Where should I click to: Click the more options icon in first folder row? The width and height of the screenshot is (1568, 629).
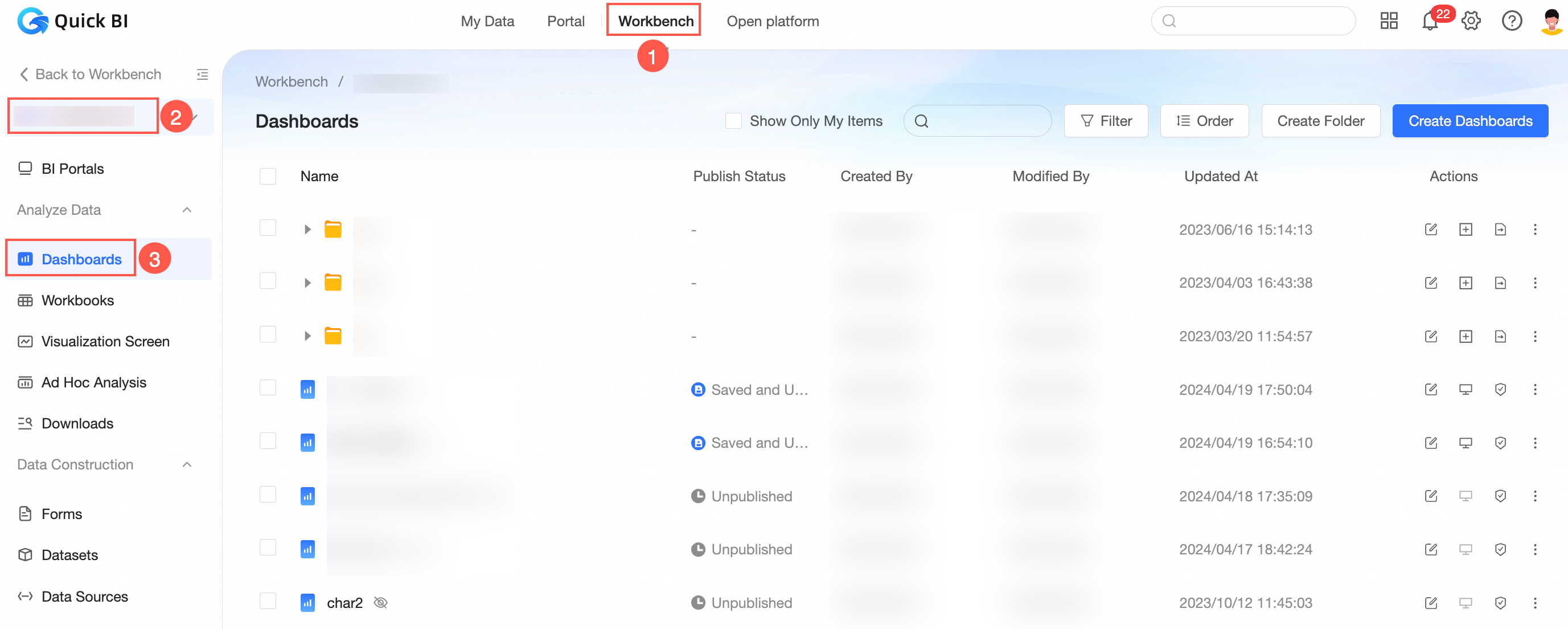[1534, 230]
